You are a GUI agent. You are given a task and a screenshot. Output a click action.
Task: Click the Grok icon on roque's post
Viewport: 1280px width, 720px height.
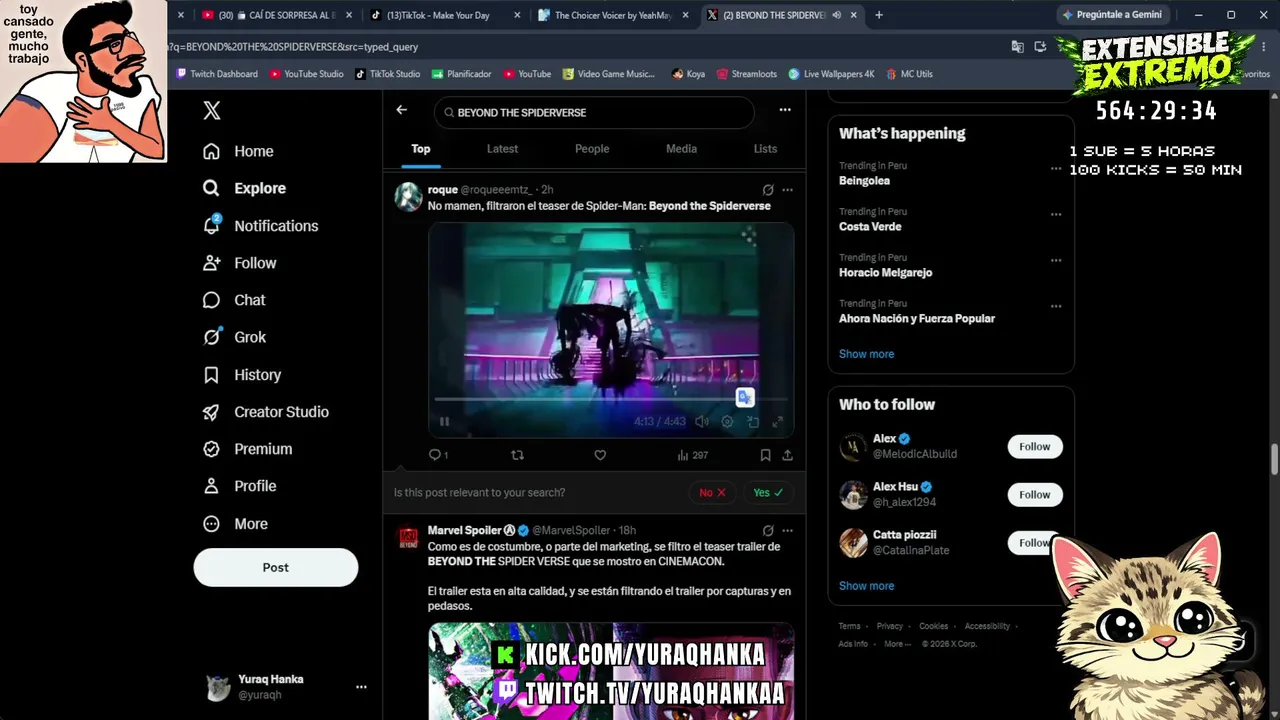click(x=768, y=190)
